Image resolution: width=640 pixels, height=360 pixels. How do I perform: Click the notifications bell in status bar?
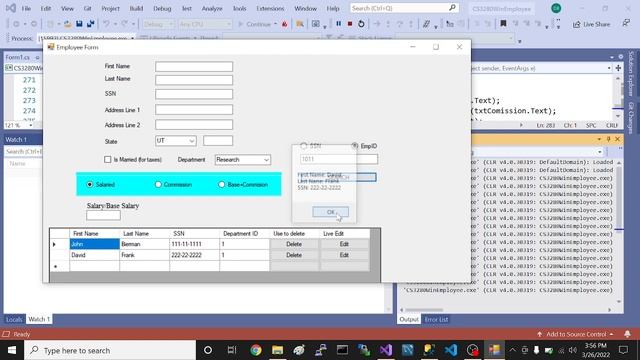[x=627, y=334]
